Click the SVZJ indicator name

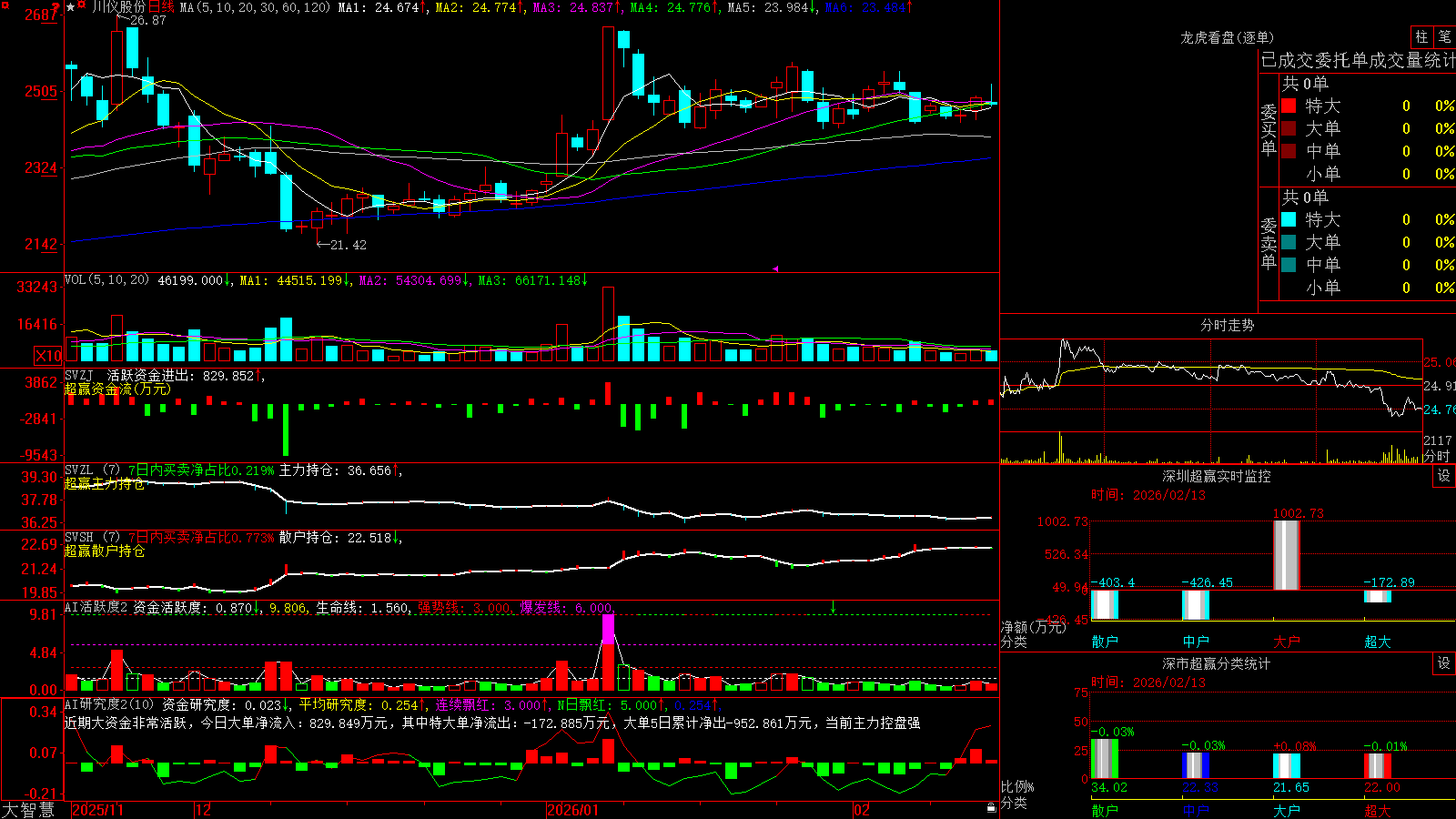point(79,376)
